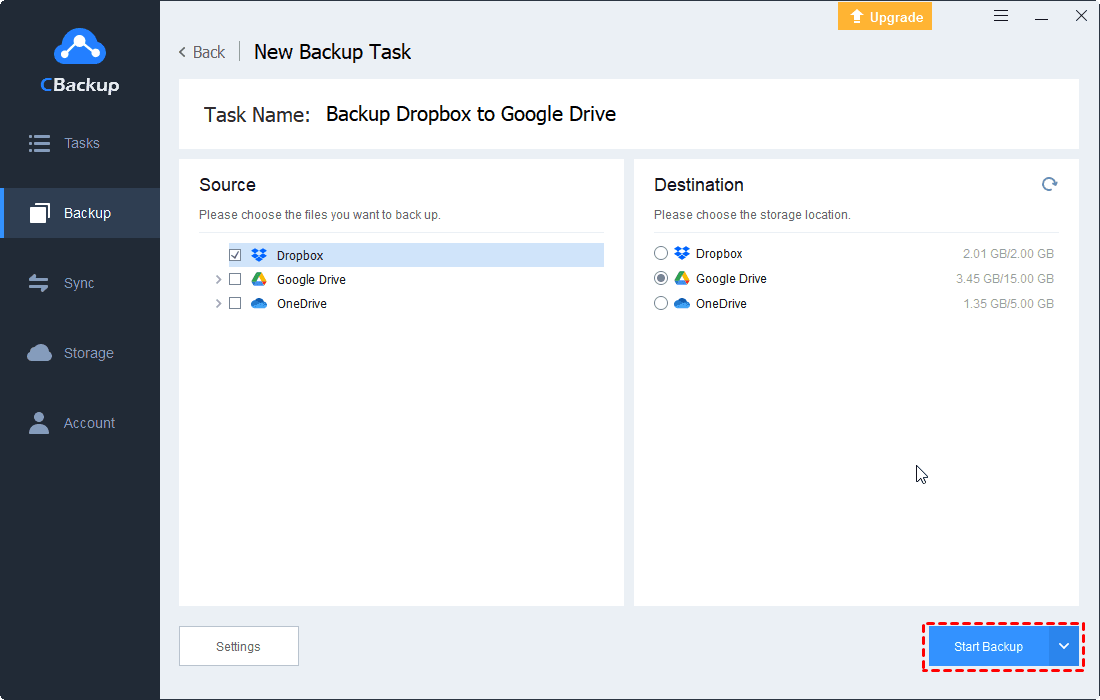Click the Account person icon in sidebar

click(x=40, y=423)
